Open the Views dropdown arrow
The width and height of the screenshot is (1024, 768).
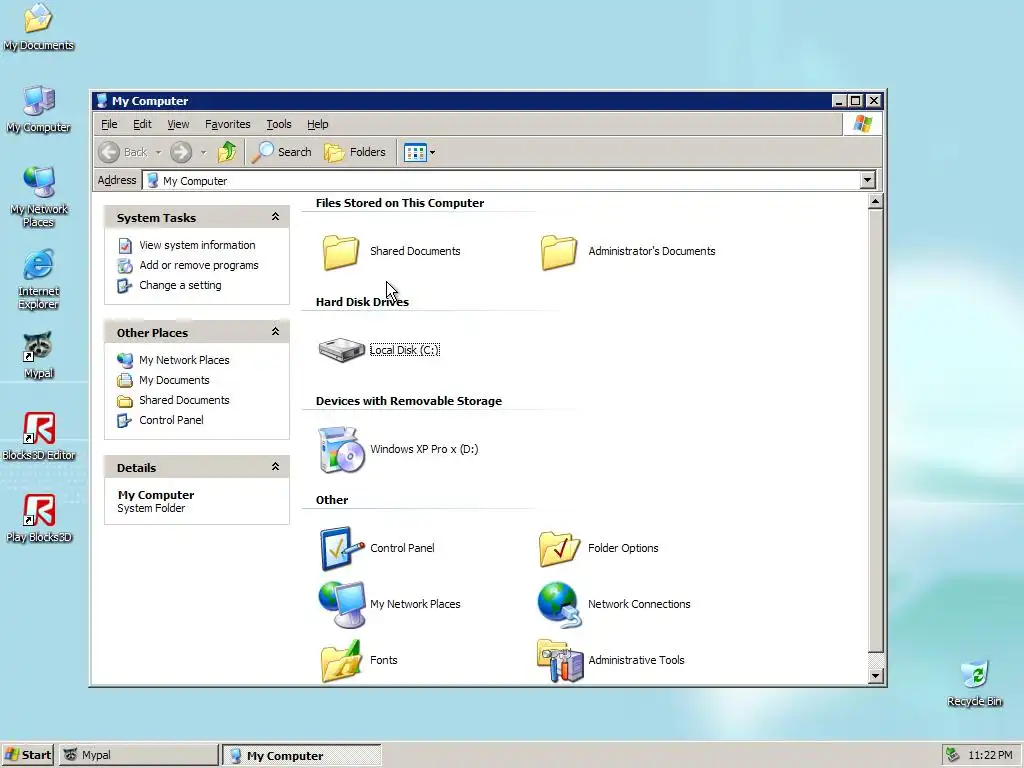tap(432, 153)
